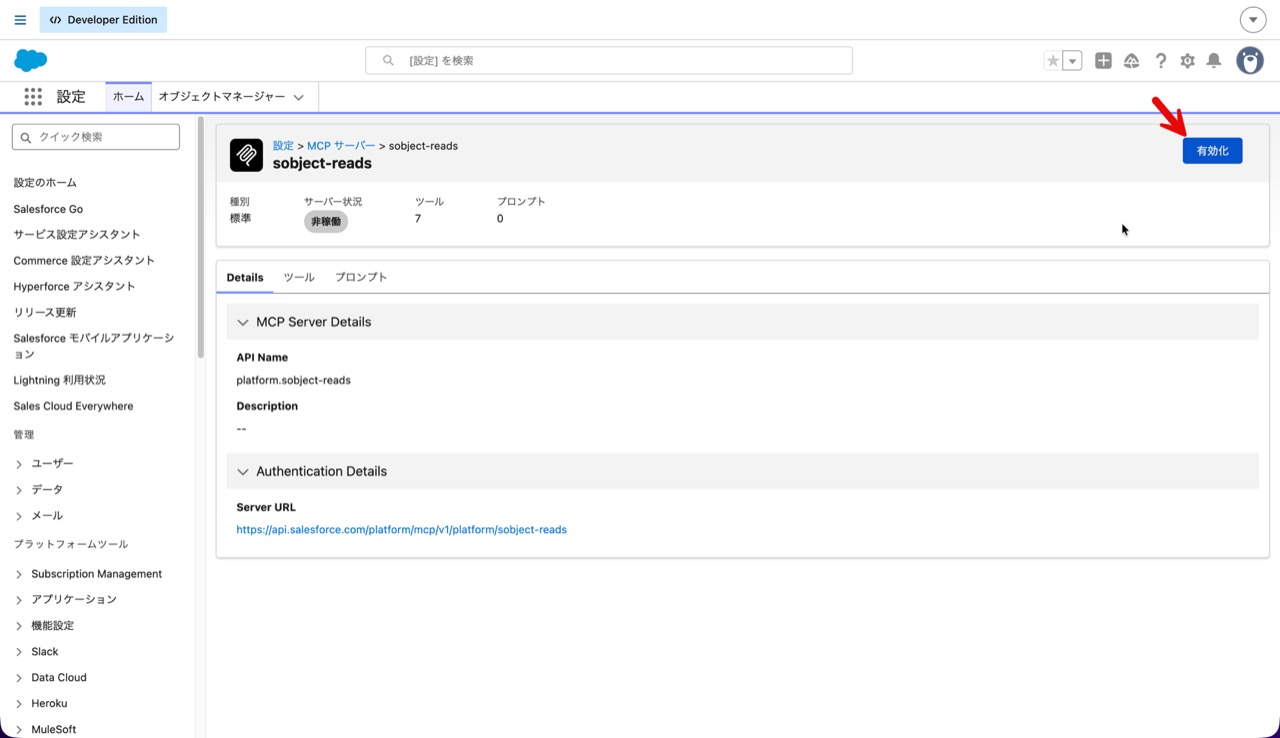This screenshot has width=1280, height=738.
Task: Collapse the Authentication Details section
Action: click(243, 471)
